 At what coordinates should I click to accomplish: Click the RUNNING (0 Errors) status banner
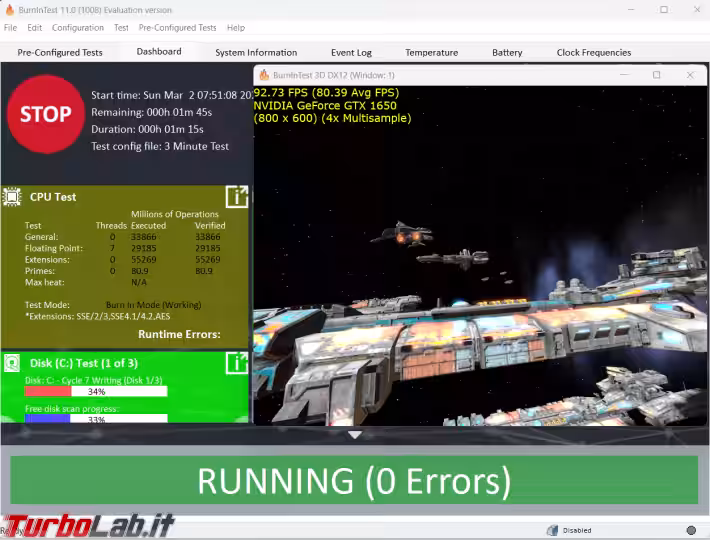(x=354, y=480)
